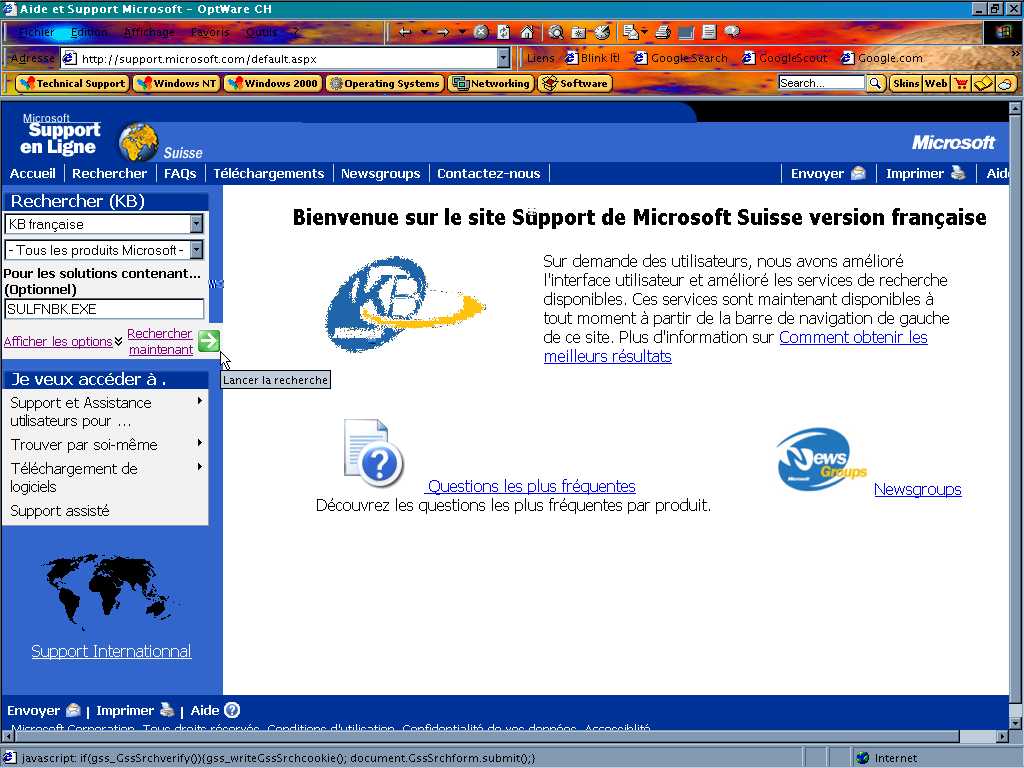Open the Forward button history dropdown arrow

coord(462,32)
